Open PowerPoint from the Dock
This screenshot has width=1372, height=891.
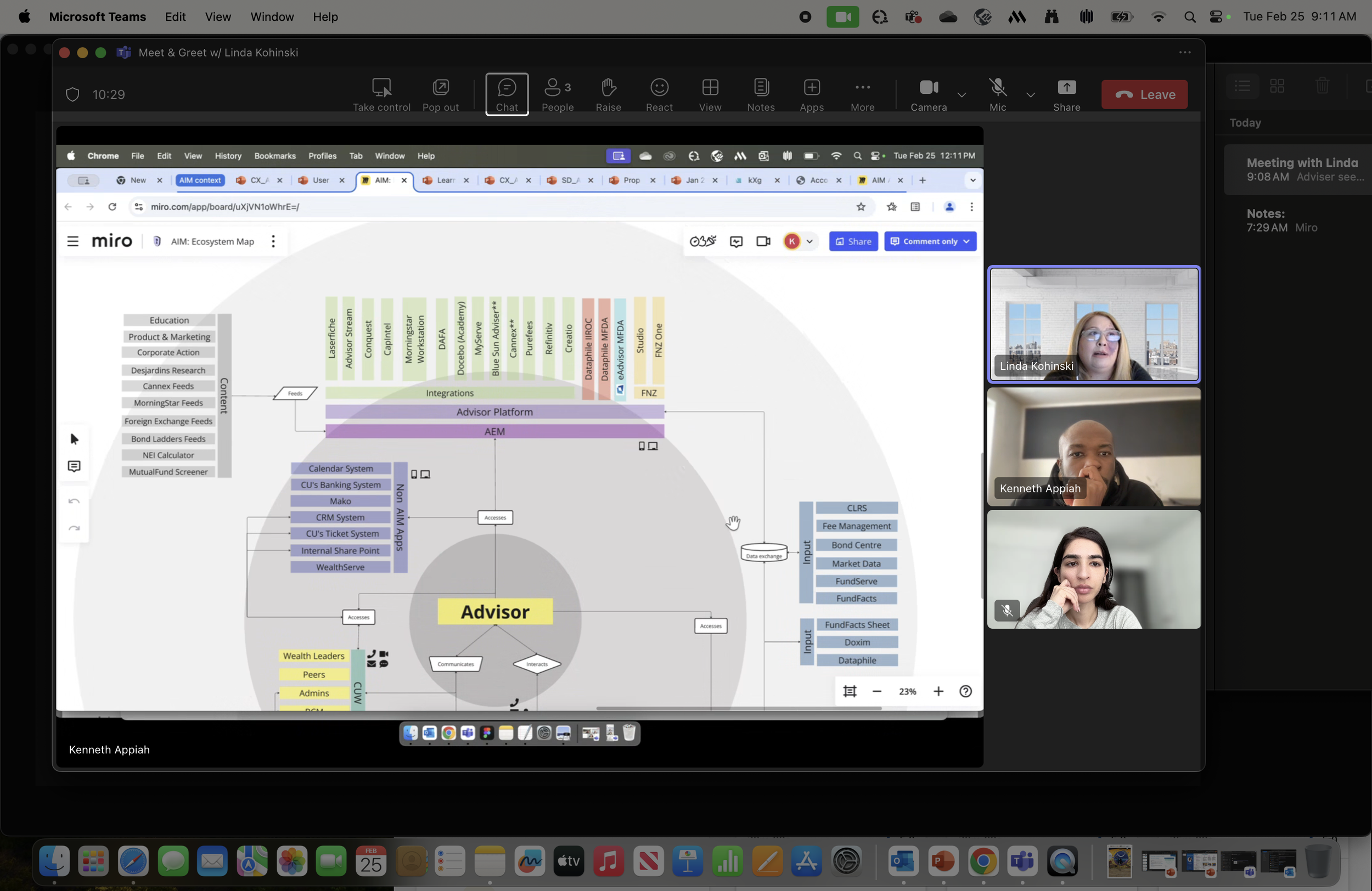coord(943,861)
